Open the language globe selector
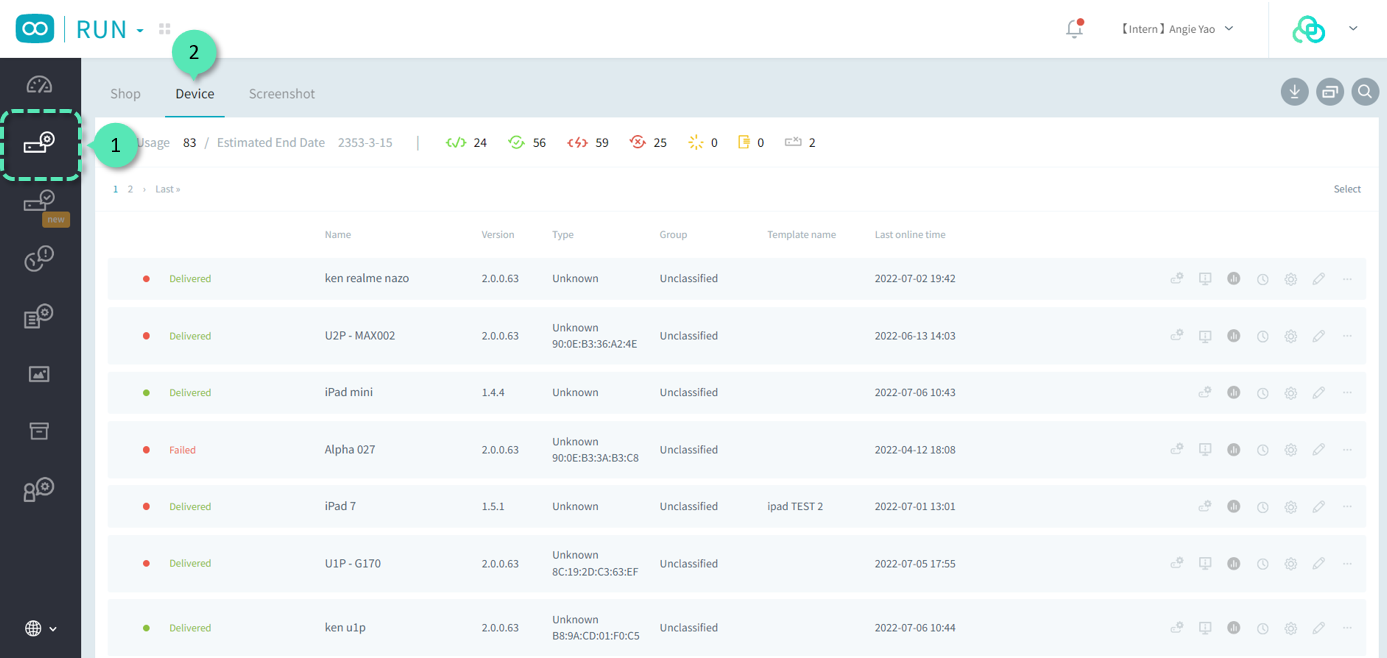Image resolution: width=1387 pixels, height=658 pixels. coord(40,628)
